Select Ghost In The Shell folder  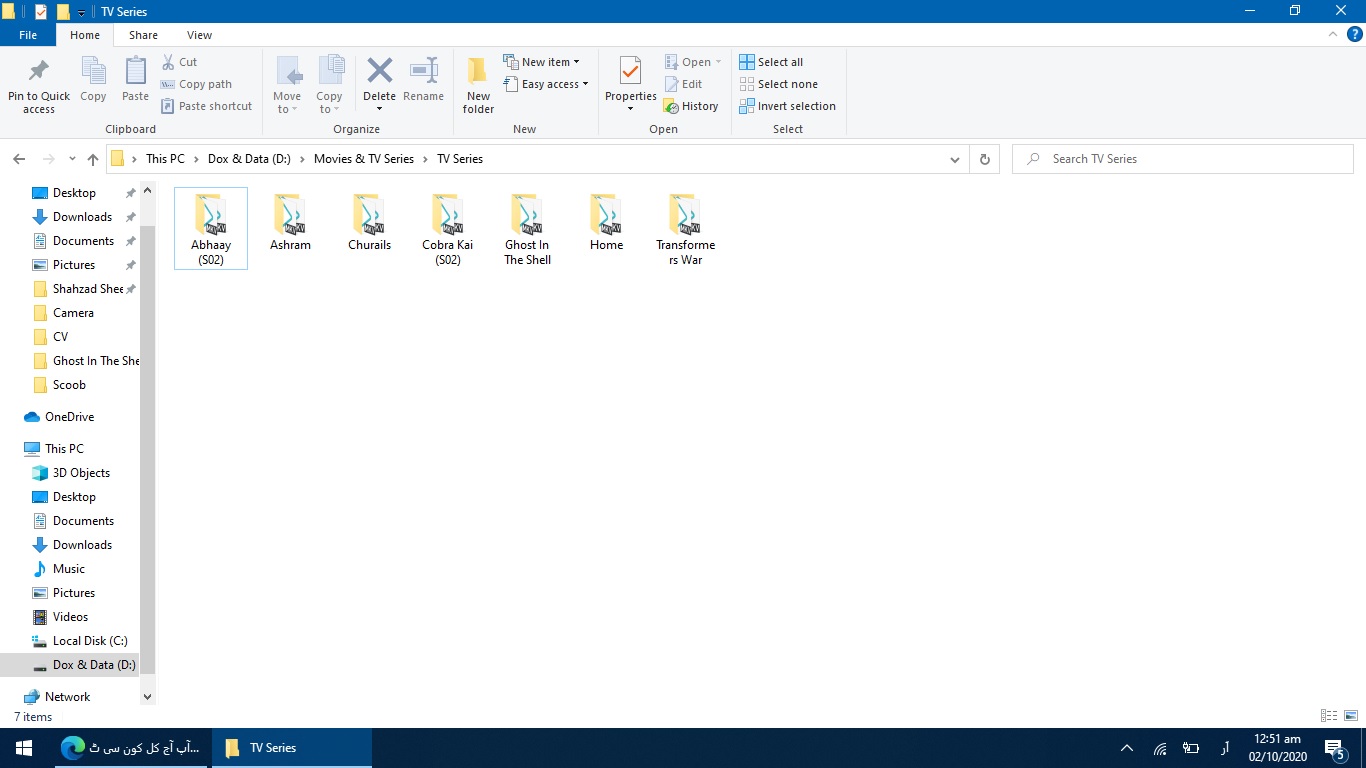coord(527,229)
